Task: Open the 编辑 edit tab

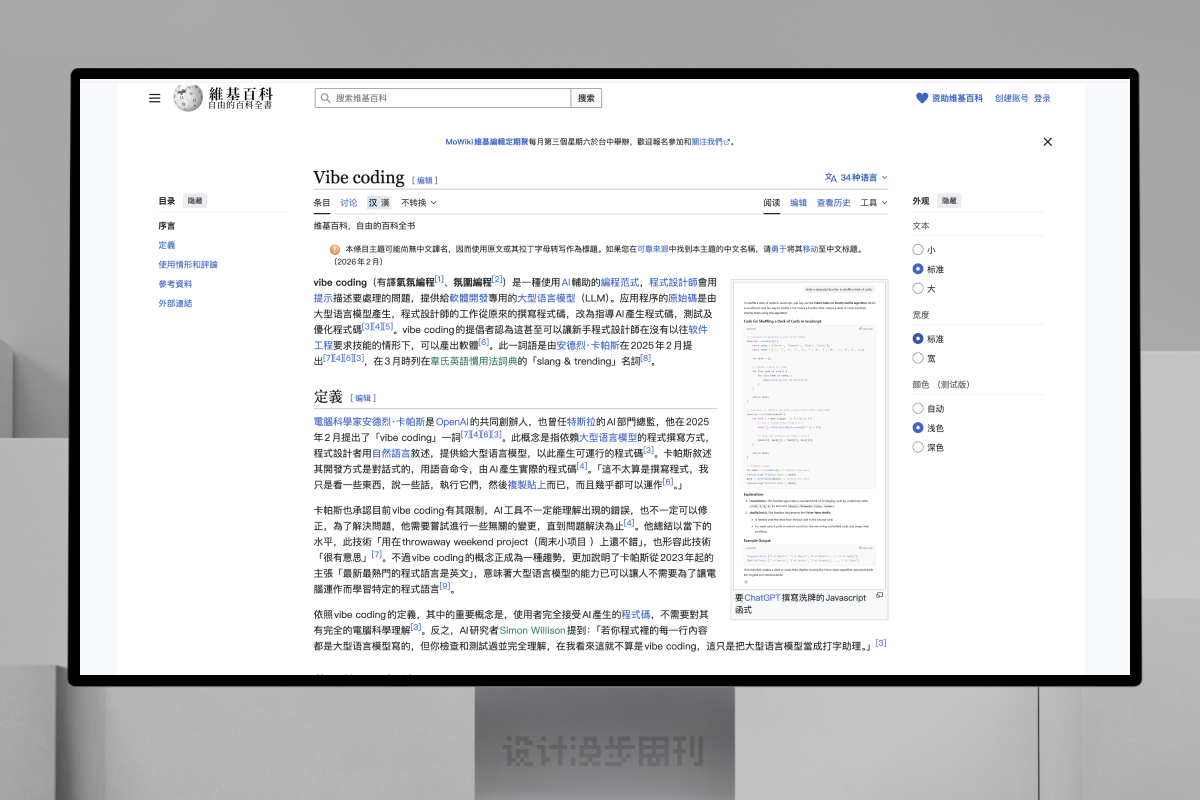Action: 798,203
